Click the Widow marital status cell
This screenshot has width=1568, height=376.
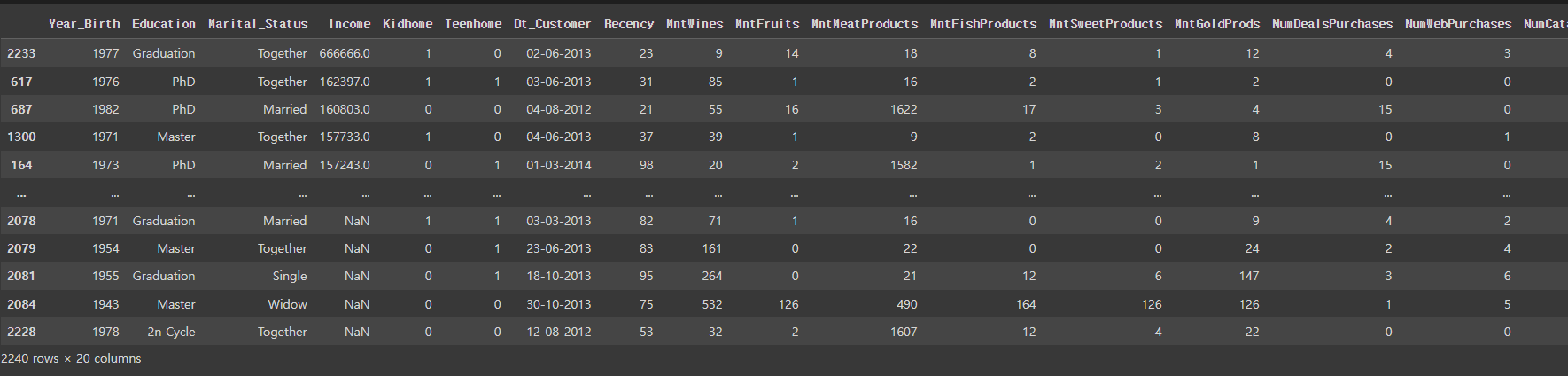coord(288,304)
